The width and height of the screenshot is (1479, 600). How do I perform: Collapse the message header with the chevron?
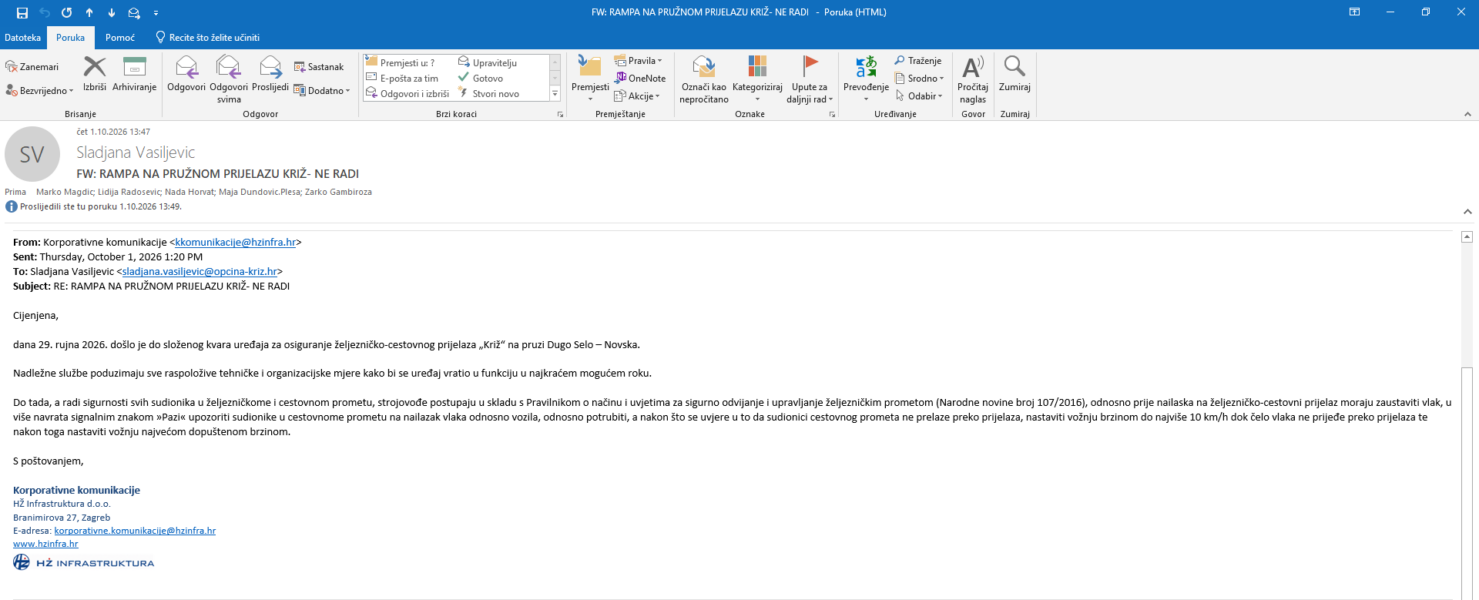[1467, 212]
